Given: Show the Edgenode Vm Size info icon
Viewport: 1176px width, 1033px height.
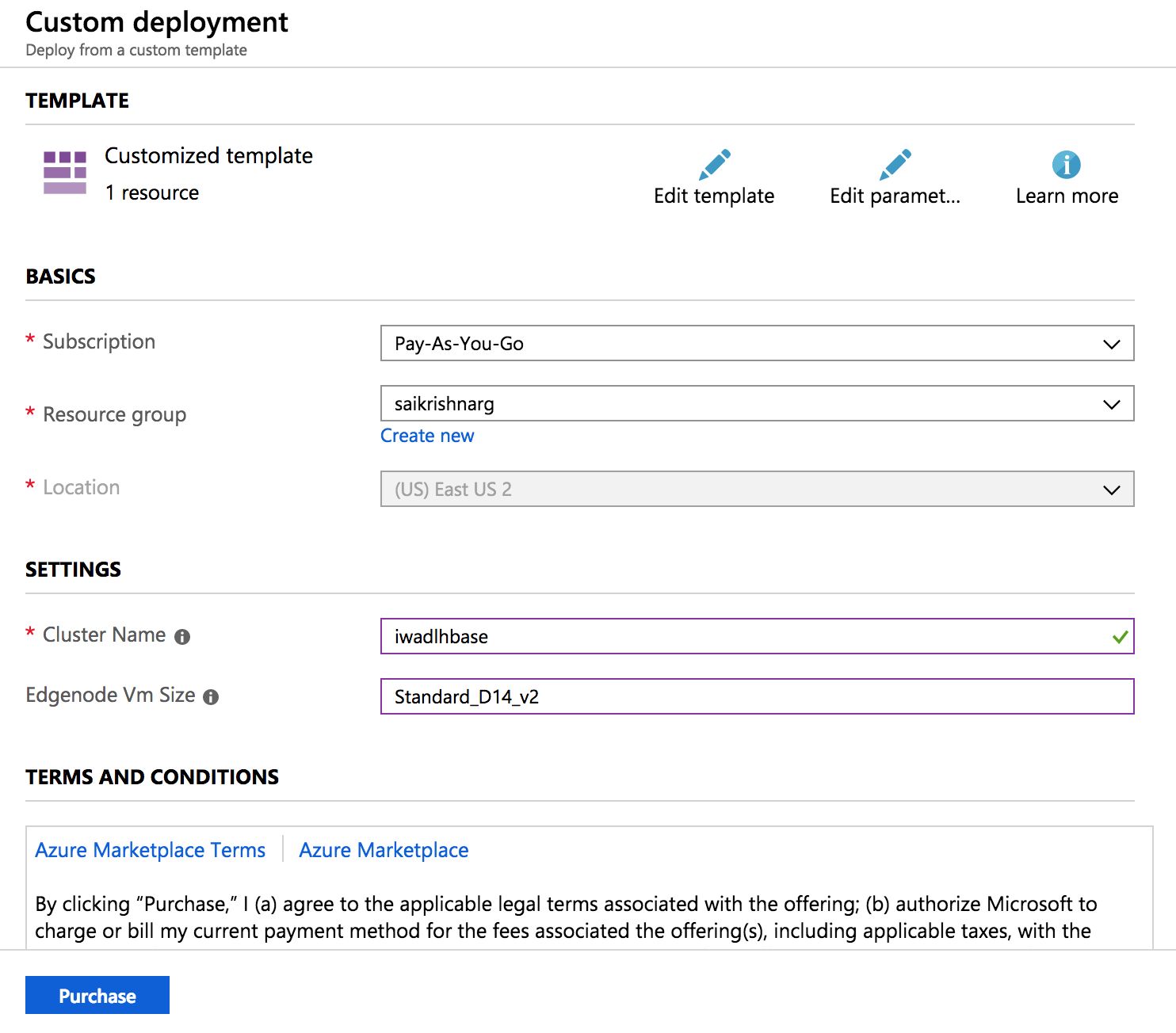Looking at the screenshot, I should (x=211, y=697).
